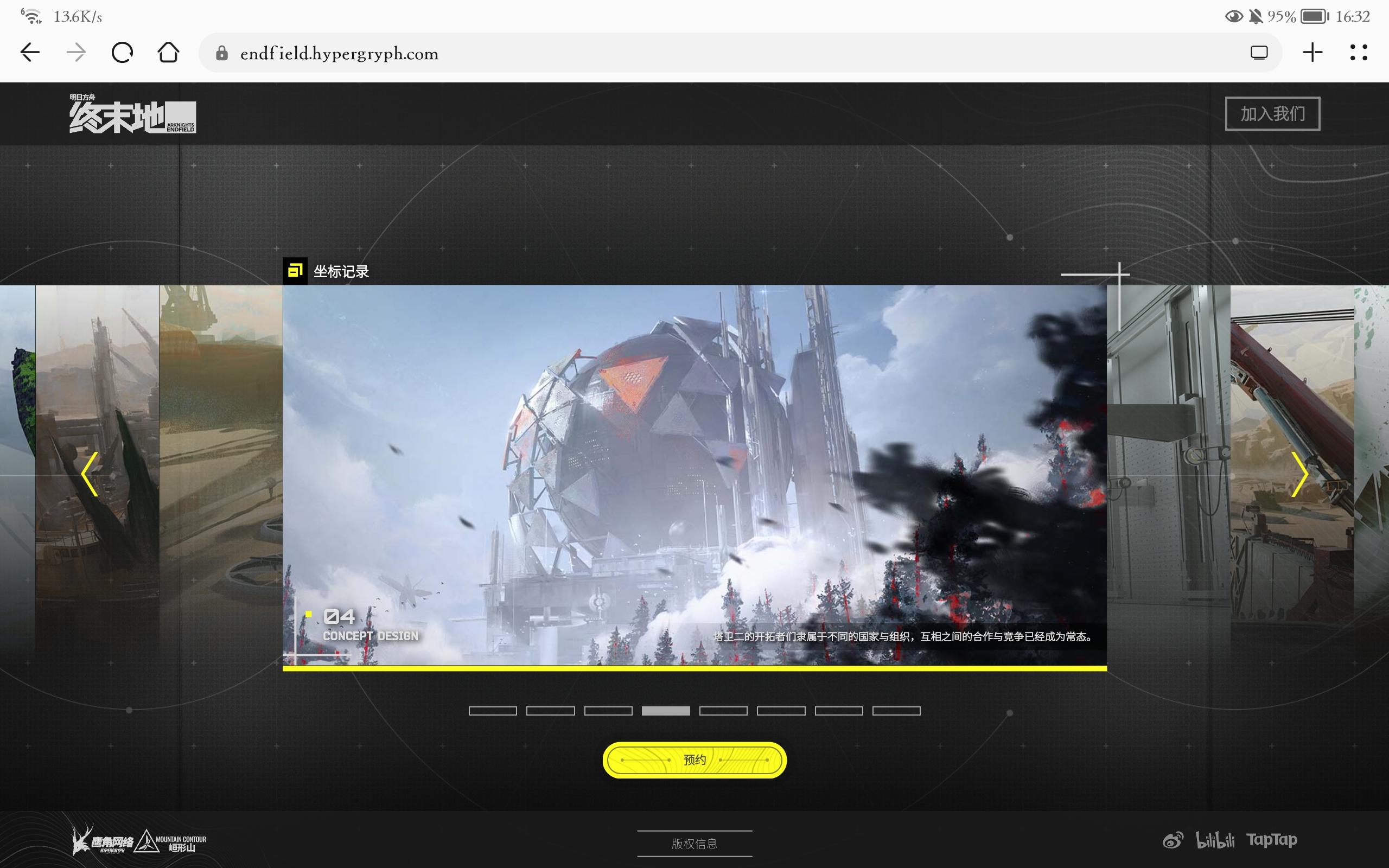Click the Mountain Contour 峘形山 logo

170,841
